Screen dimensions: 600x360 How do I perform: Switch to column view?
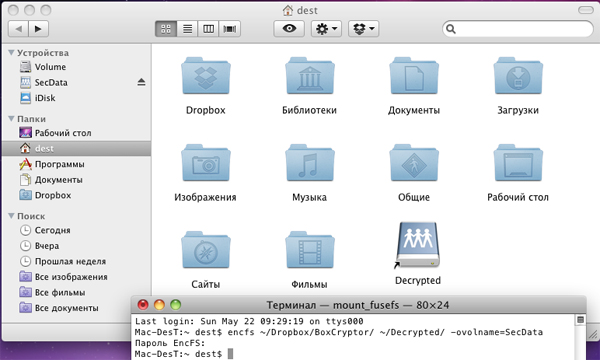tap(209, 29)
